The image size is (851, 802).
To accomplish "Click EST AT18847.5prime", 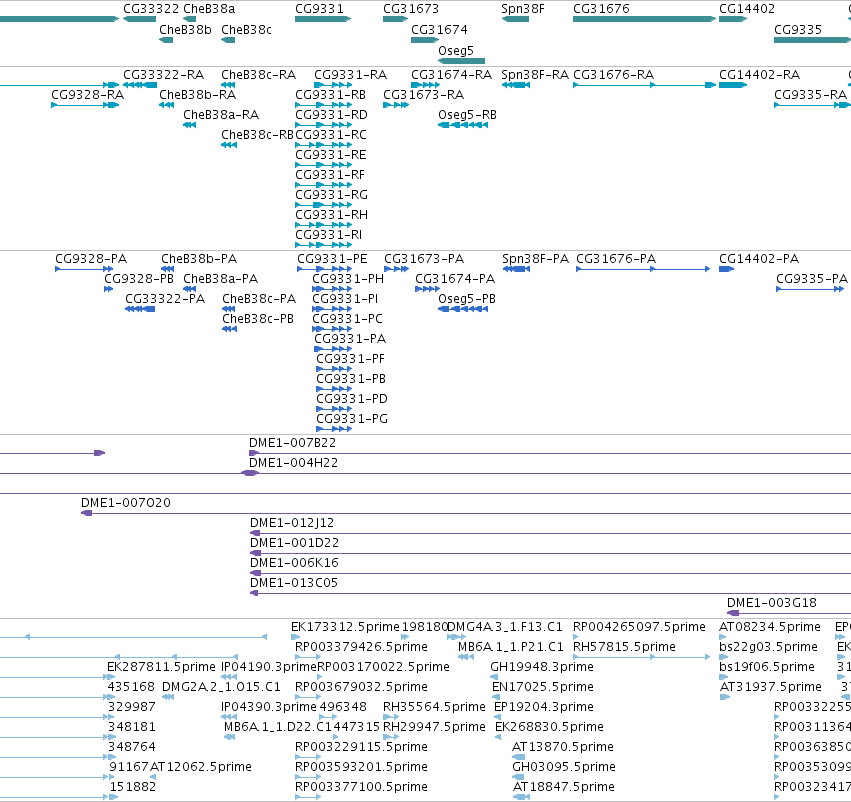I will (563, 787).
